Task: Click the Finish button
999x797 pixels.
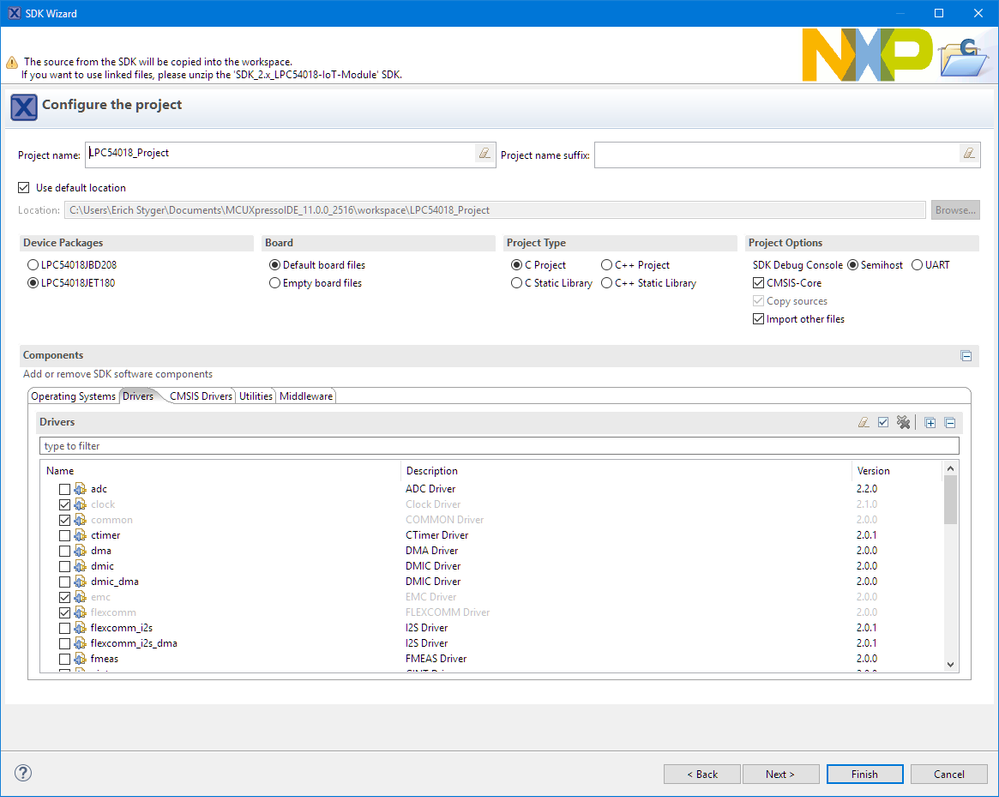Action: 865,774
